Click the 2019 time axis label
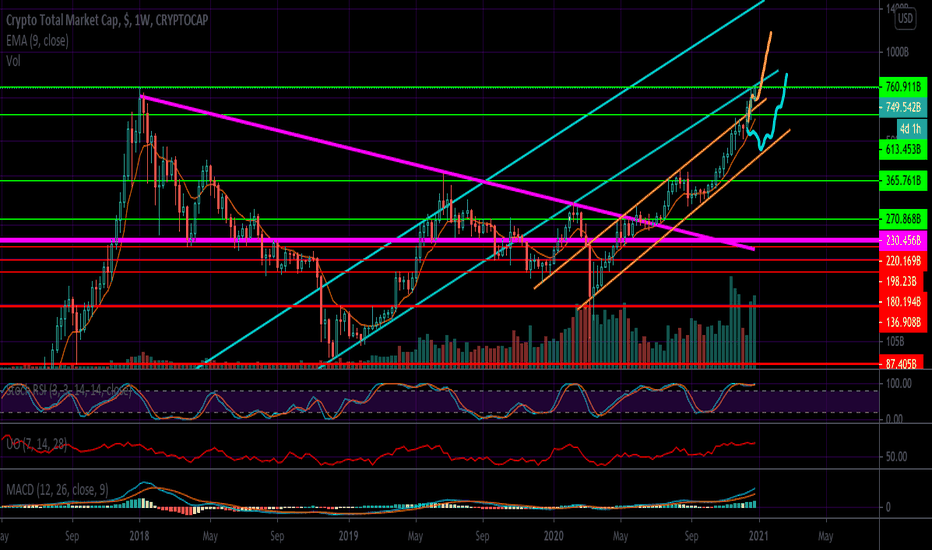The image size is (932, 550). (348, 536)
